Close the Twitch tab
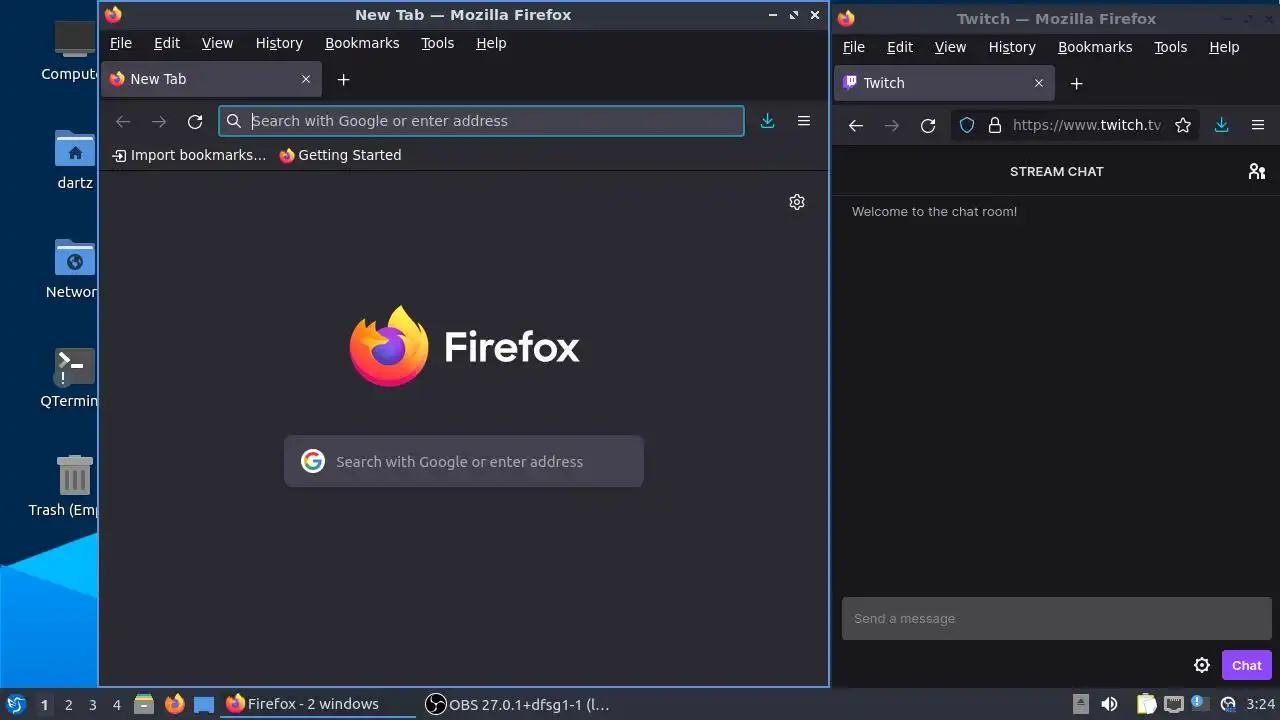The height and width of the screenshot is (720, 1280). point(1039,83)
